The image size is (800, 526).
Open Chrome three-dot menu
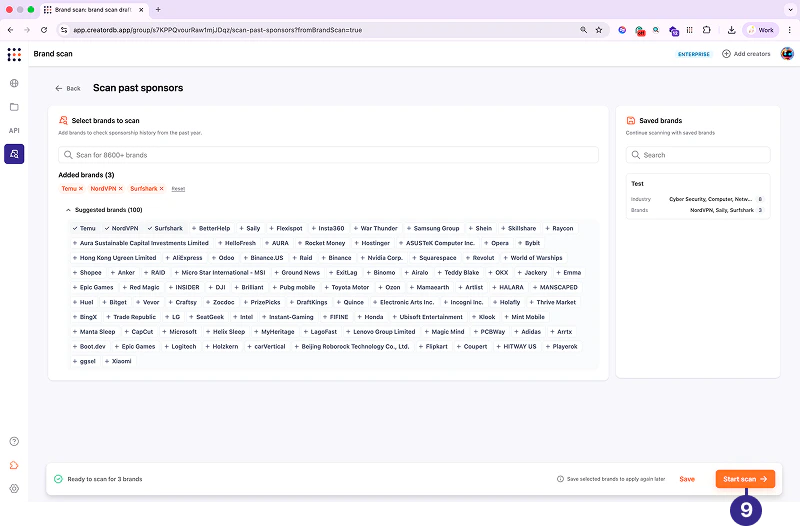pos(789,30)
